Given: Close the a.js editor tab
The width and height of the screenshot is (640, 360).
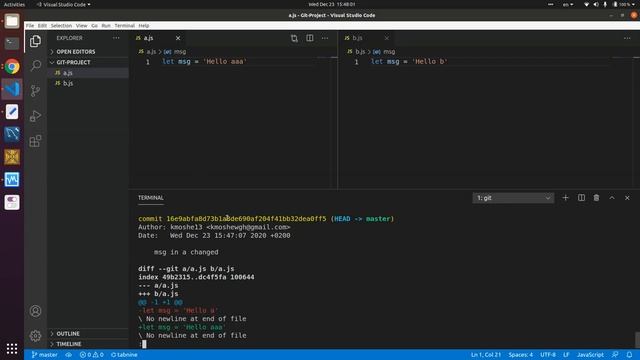Looking at the screenshot, I should (x=178, y=38).
